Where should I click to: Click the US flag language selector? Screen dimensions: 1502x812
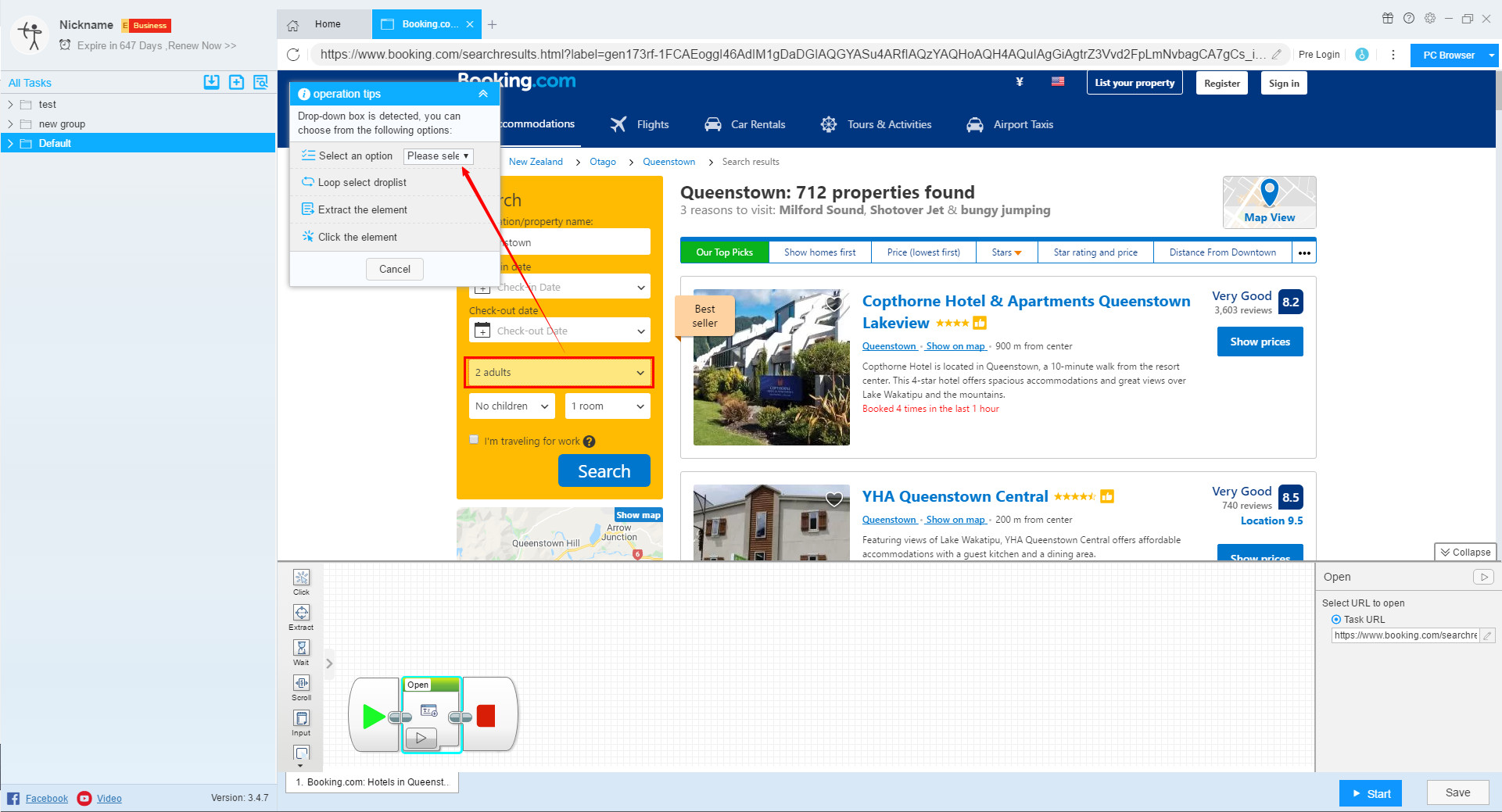[1058, 81]
